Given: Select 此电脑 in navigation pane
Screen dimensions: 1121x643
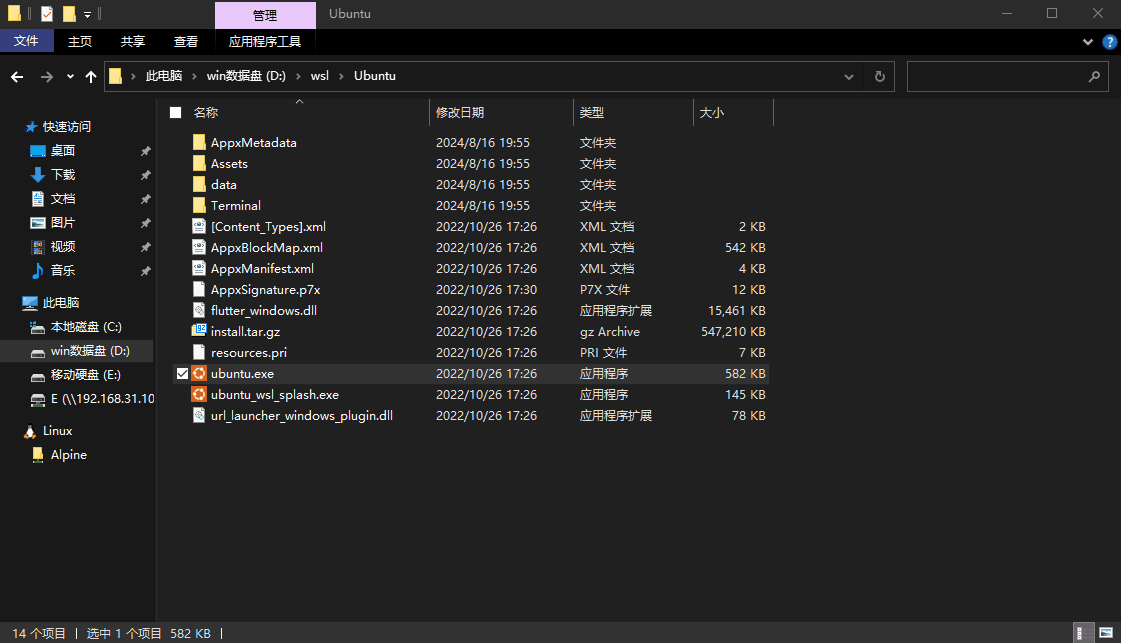Looking at the screenshot, I should click(61, 303).
